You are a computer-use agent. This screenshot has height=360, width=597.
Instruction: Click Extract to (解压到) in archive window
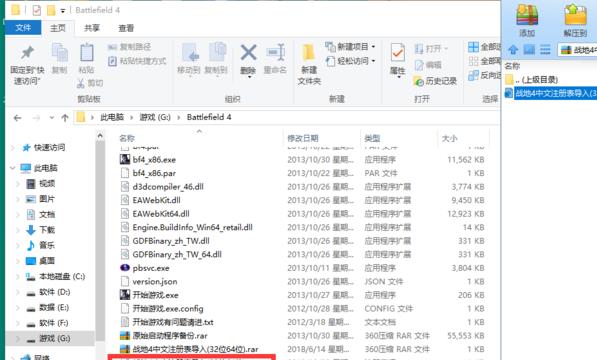pos(575,20)
